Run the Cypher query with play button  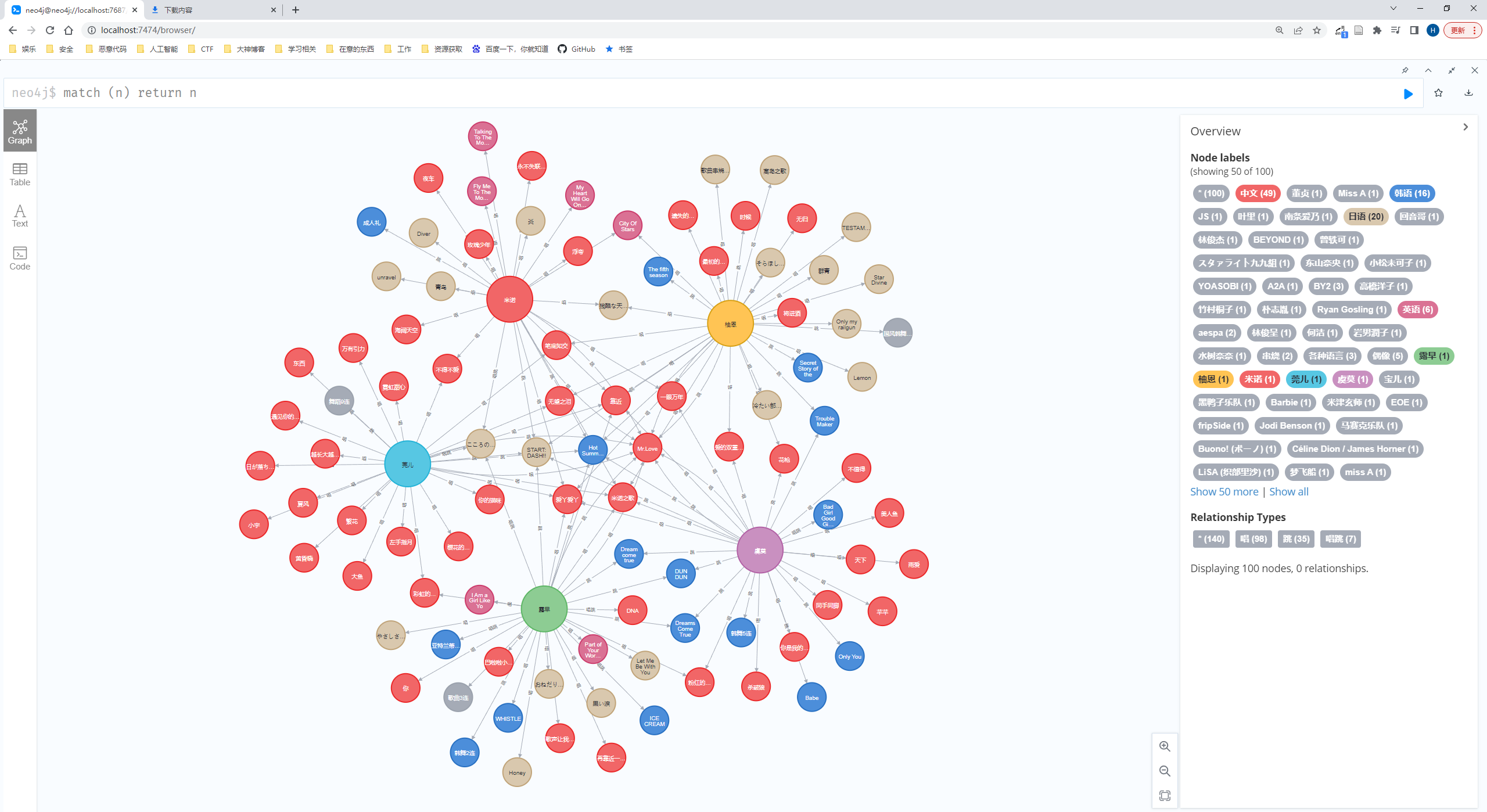point(1408,94)
